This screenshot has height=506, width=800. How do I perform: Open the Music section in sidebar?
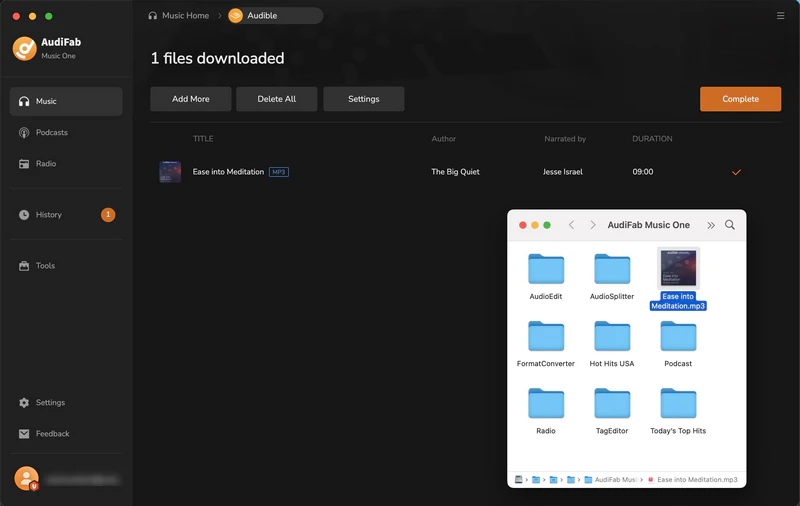(x=66, y=101)
